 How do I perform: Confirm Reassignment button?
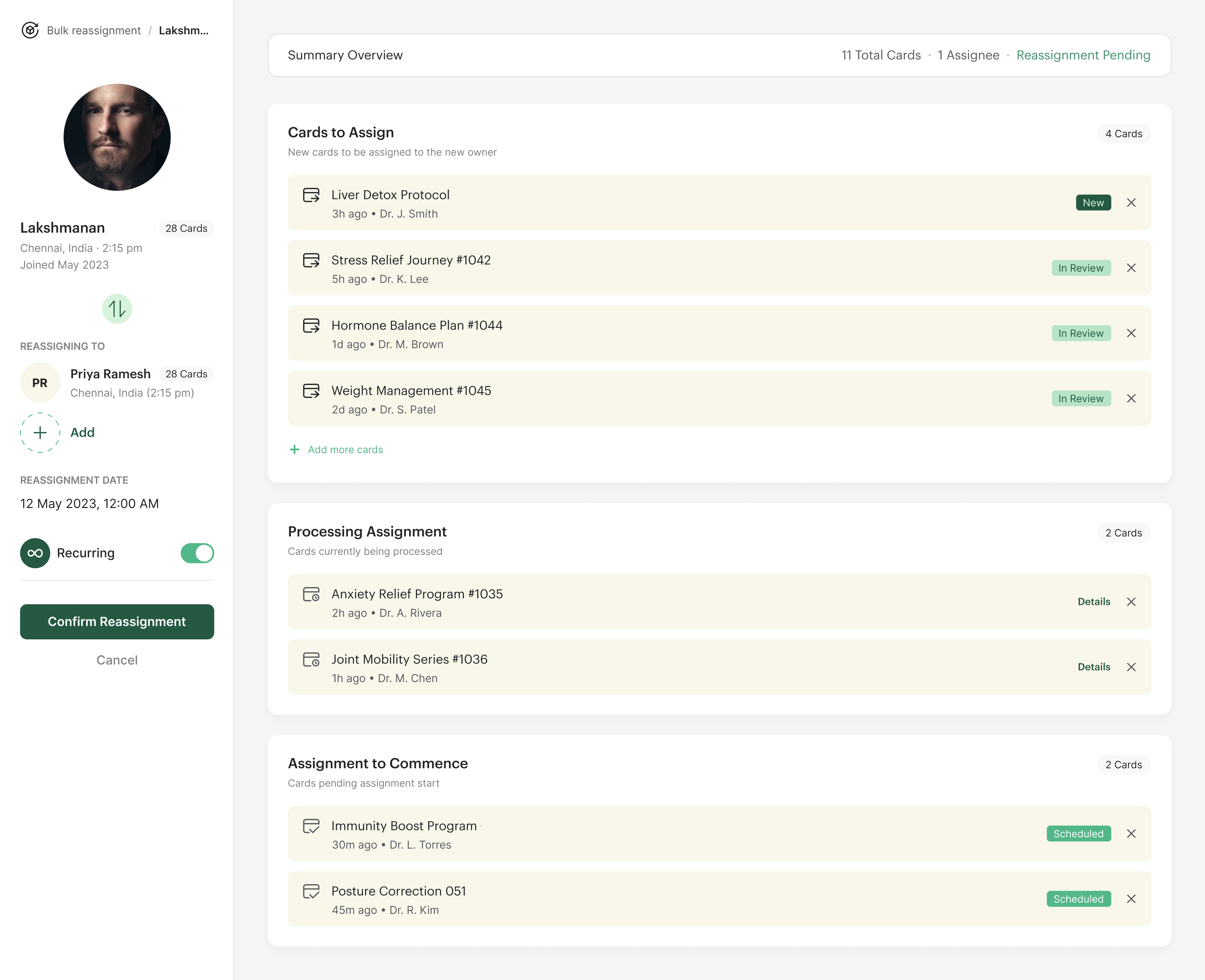pos(117,622)
